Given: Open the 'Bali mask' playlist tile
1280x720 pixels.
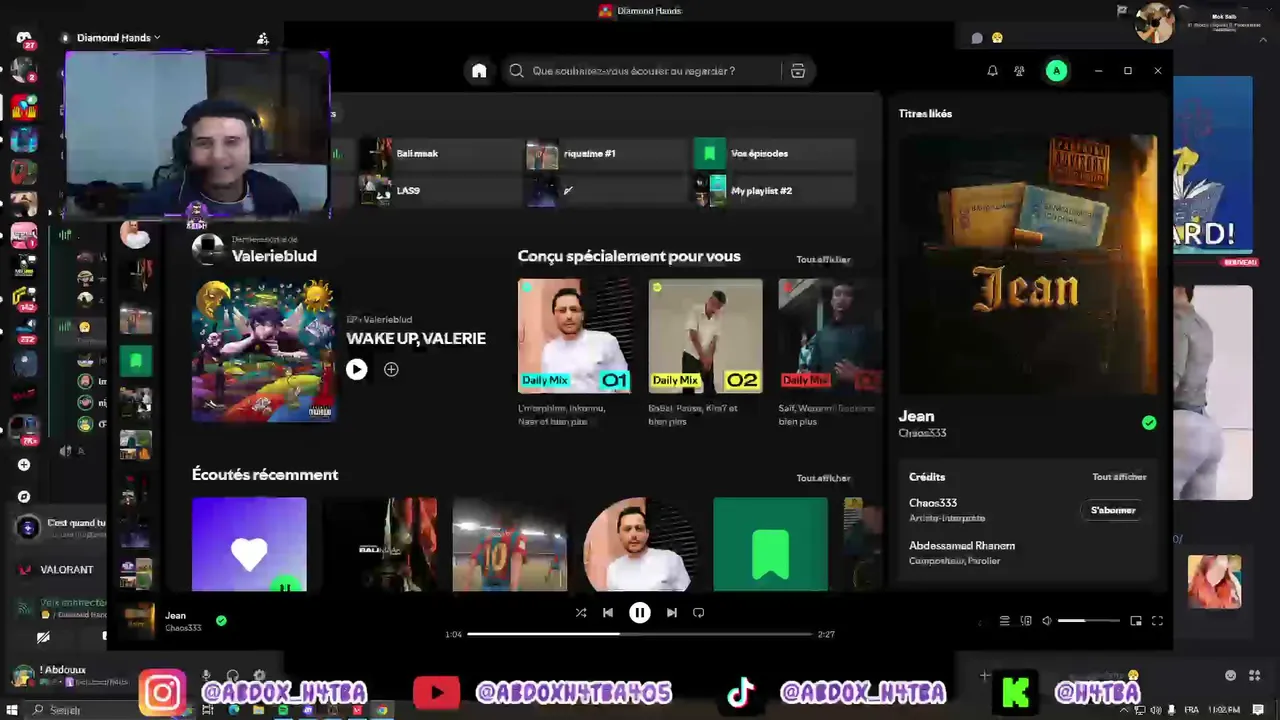Looking at the screenshot, I should point(440,154).
